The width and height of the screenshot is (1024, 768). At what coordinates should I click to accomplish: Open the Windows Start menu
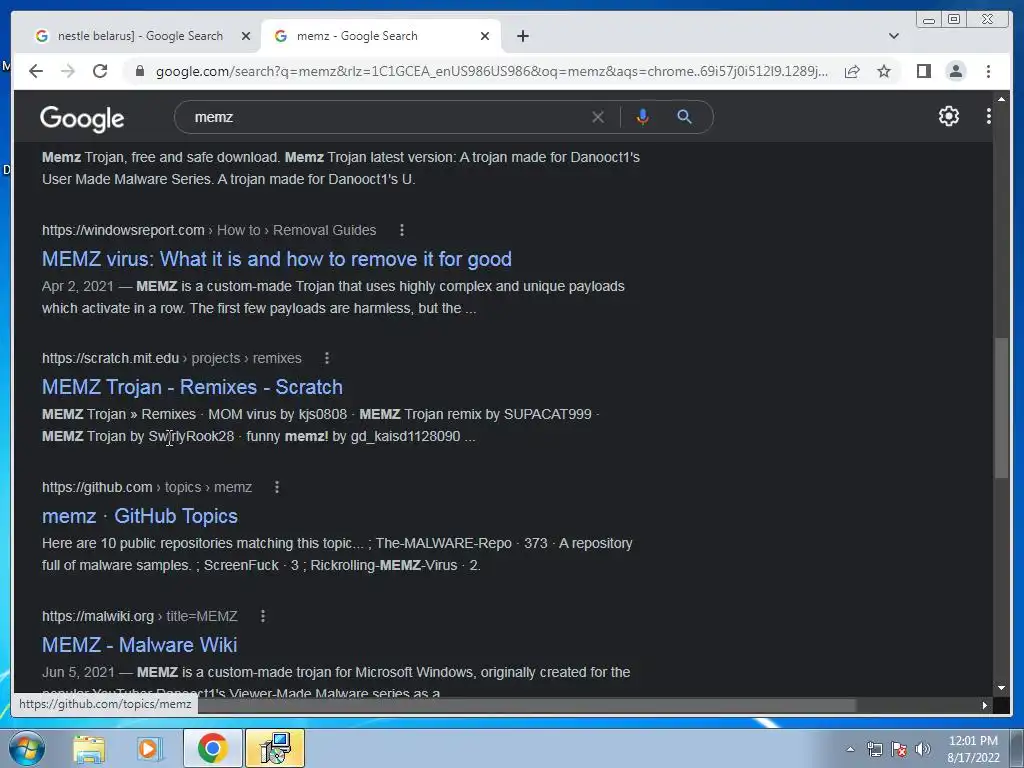point(27,748)
